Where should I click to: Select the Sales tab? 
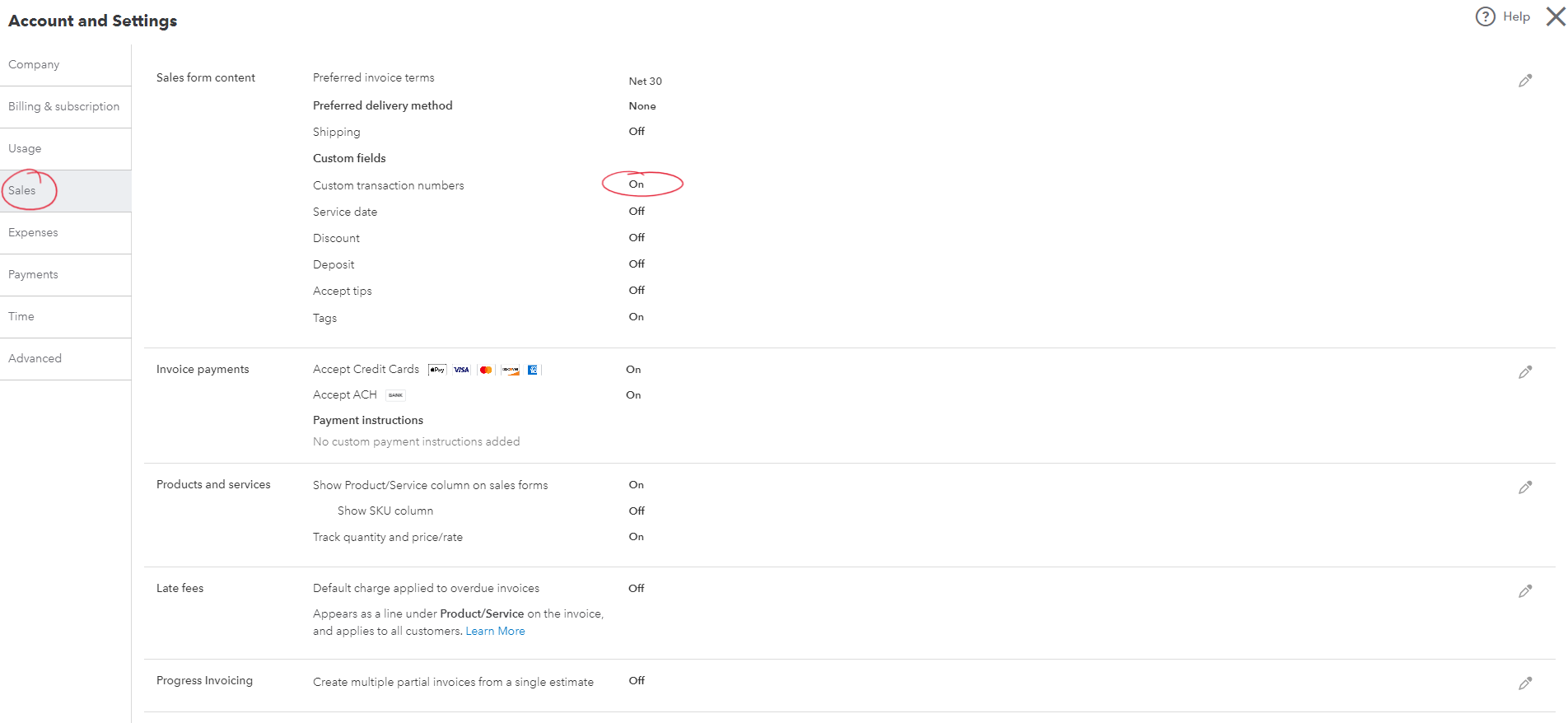coord(65,191)
